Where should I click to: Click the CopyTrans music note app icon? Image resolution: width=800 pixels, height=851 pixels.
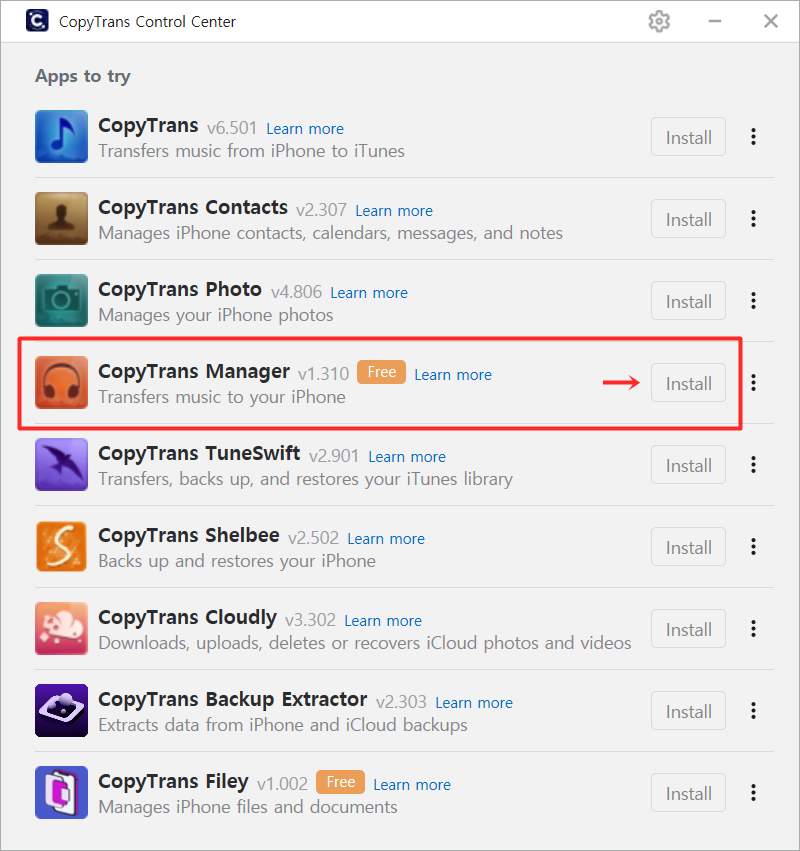[x=61, y=136]
